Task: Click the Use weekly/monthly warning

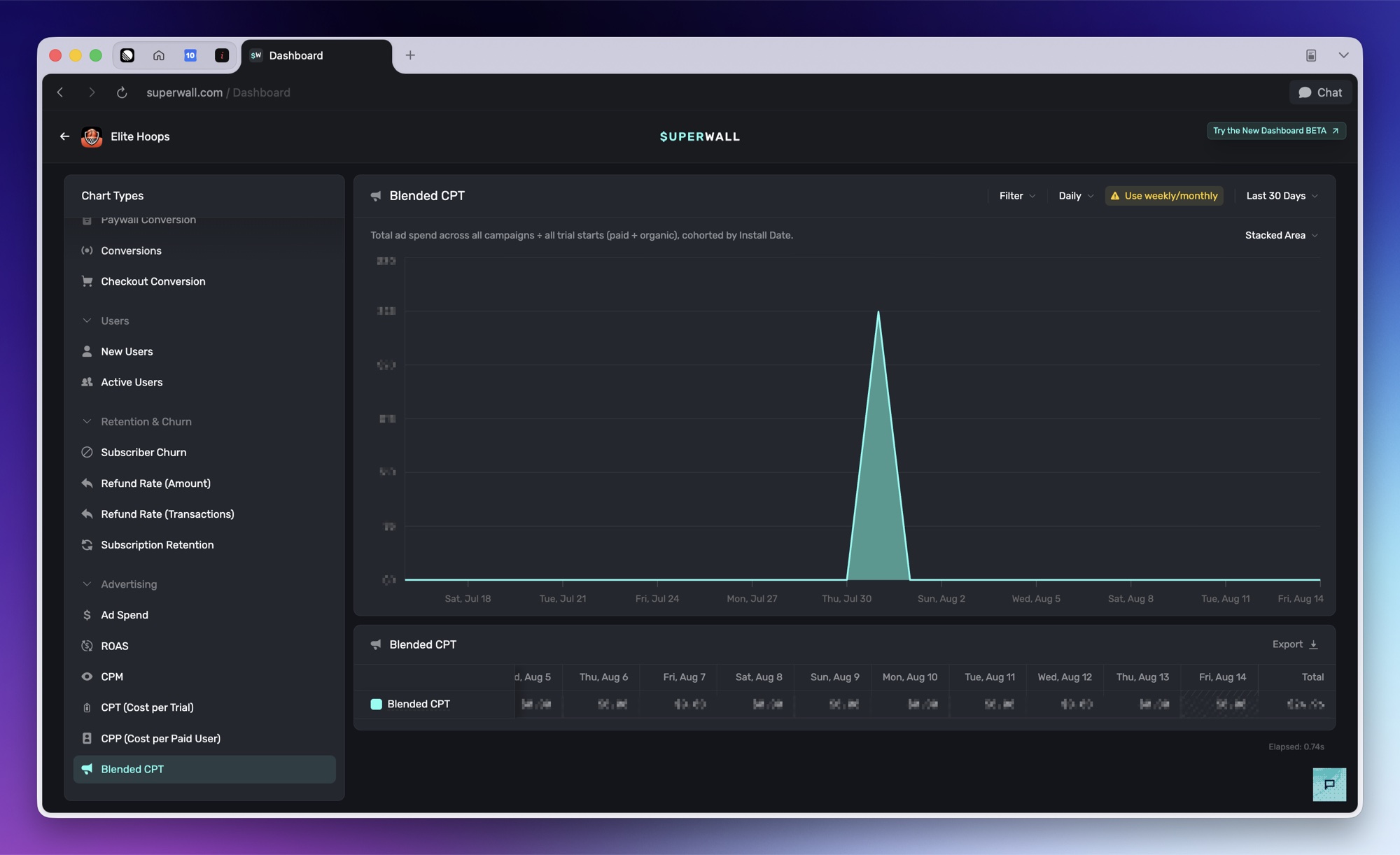Action: pyautogui.click(x=1164, y=196)
